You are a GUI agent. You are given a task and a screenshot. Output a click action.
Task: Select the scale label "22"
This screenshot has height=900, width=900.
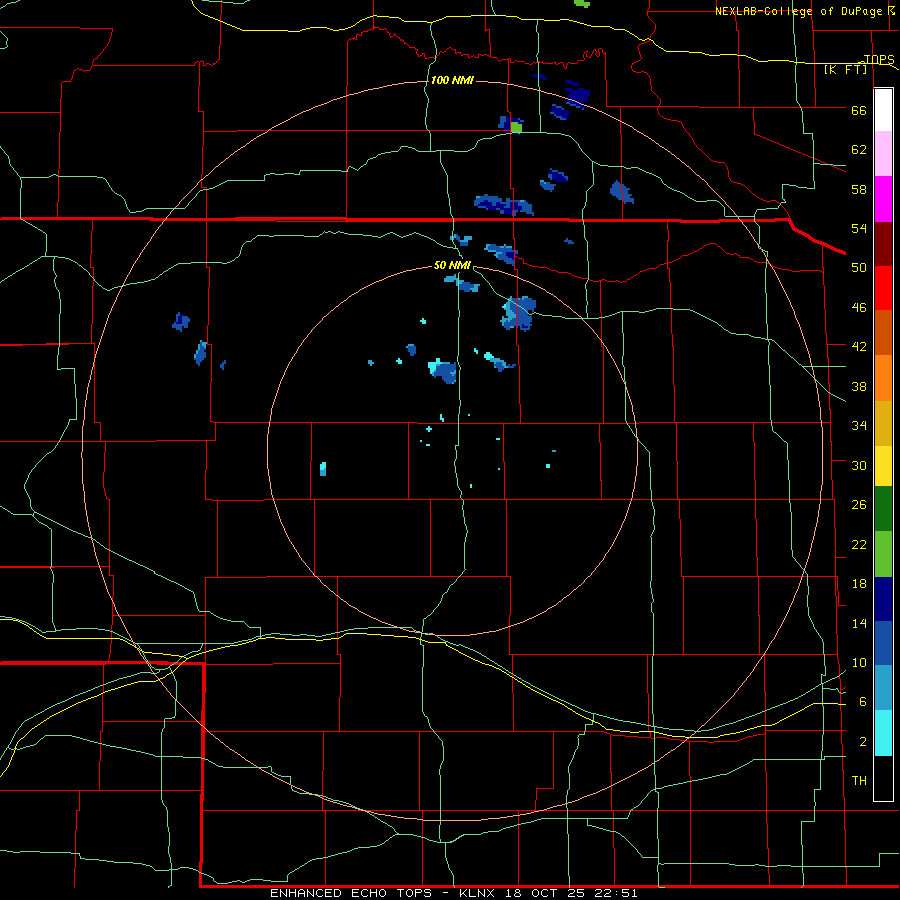pos(859,544)
